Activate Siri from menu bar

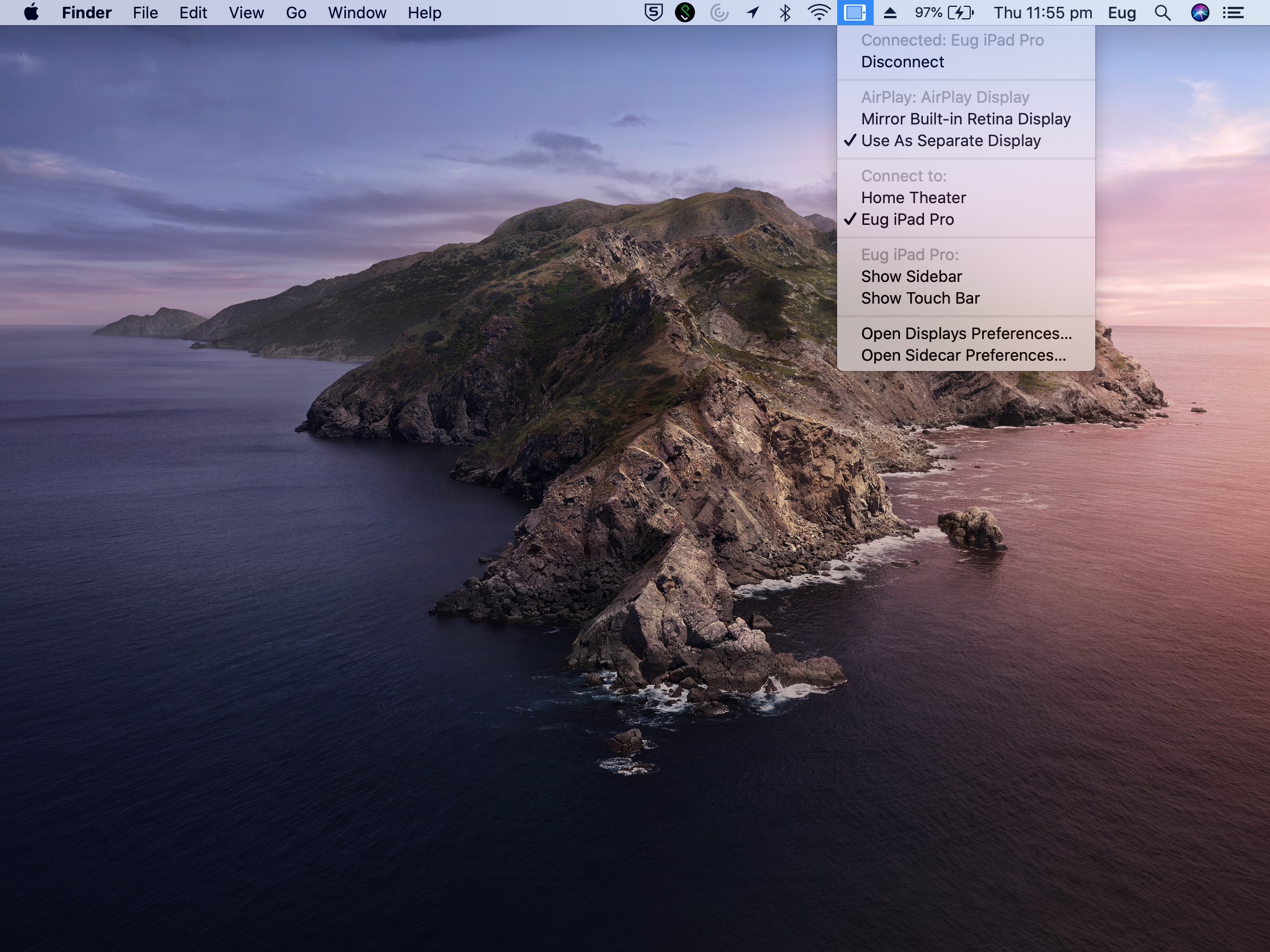(1200, 13)
